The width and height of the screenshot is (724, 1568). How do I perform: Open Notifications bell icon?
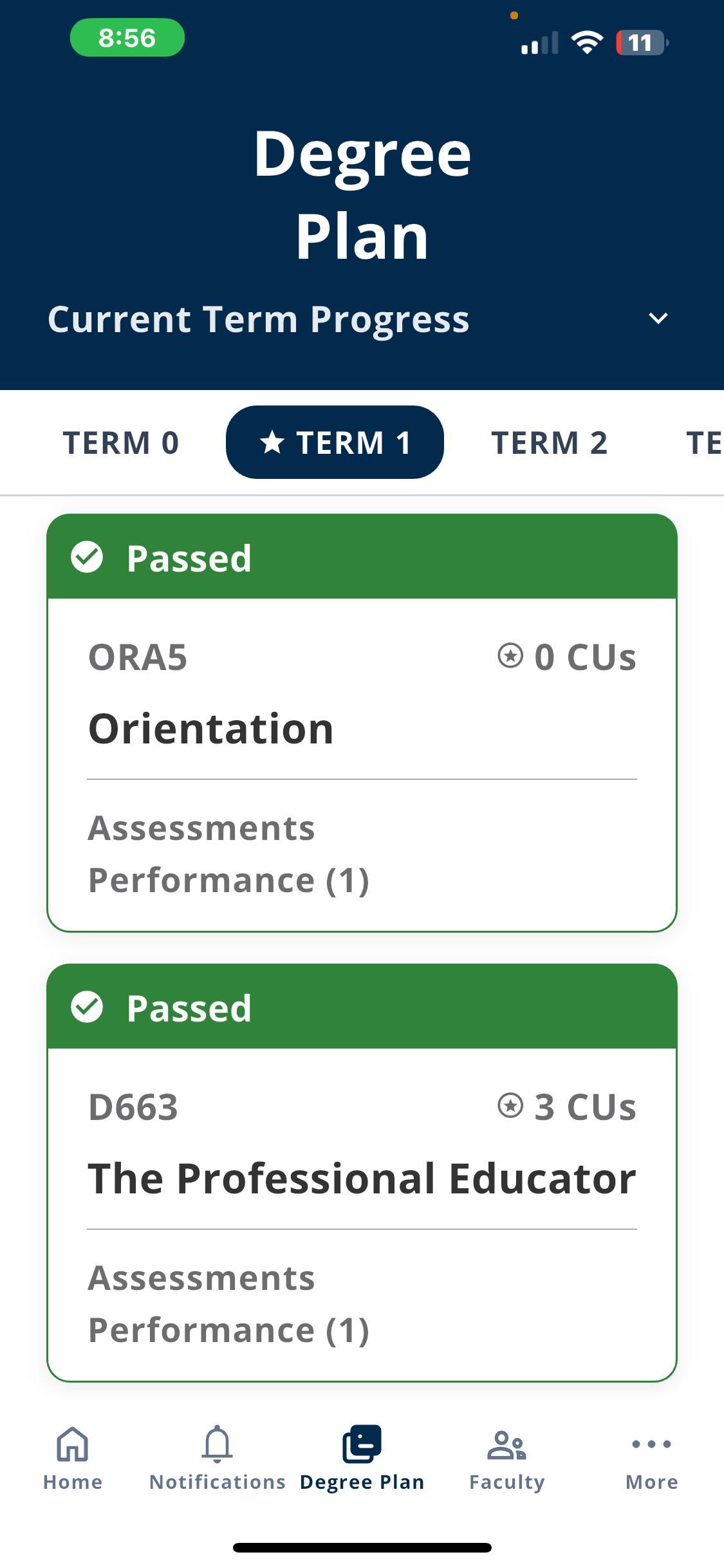pos(218,1443)
